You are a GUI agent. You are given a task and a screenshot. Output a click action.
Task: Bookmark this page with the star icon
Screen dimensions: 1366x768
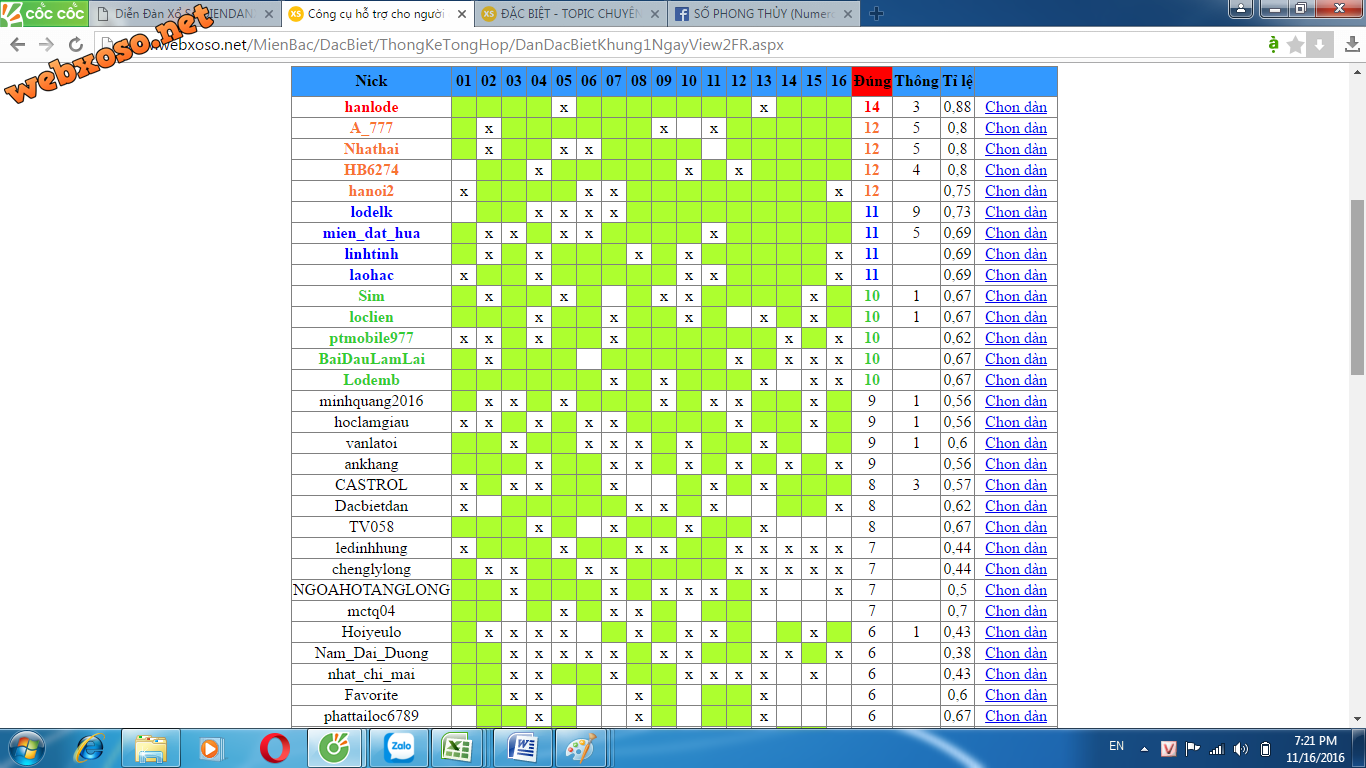[x=1296, y=45]
